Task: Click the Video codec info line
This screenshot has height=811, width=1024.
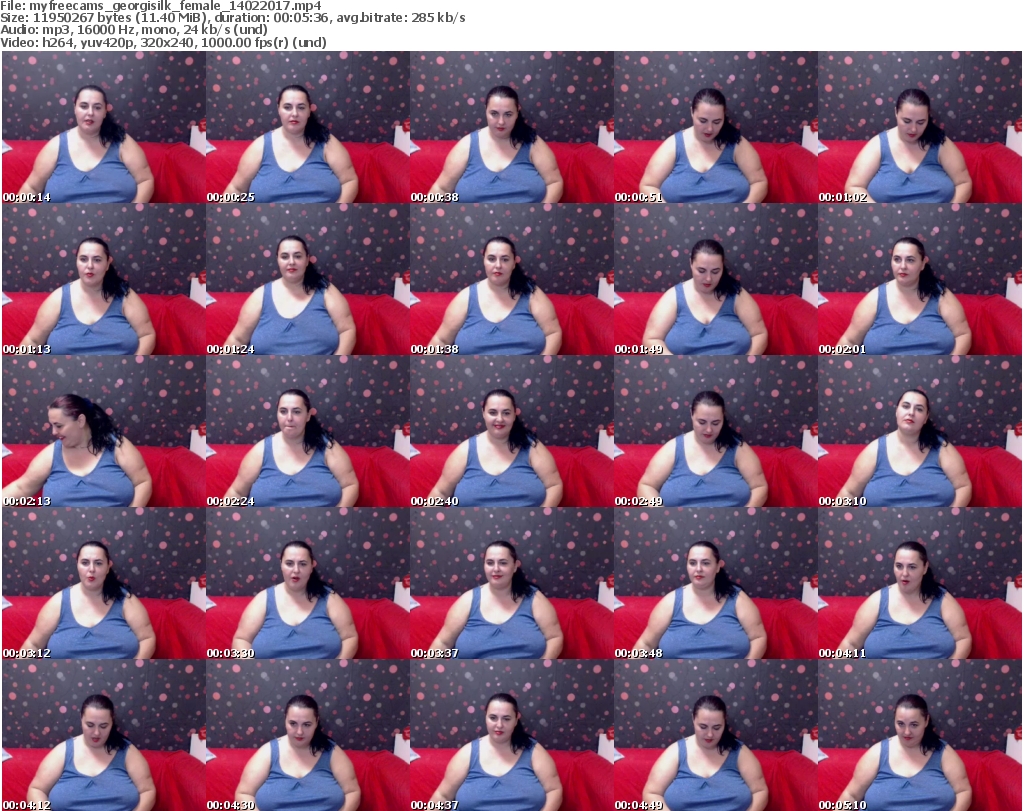Action: point(163,42)
